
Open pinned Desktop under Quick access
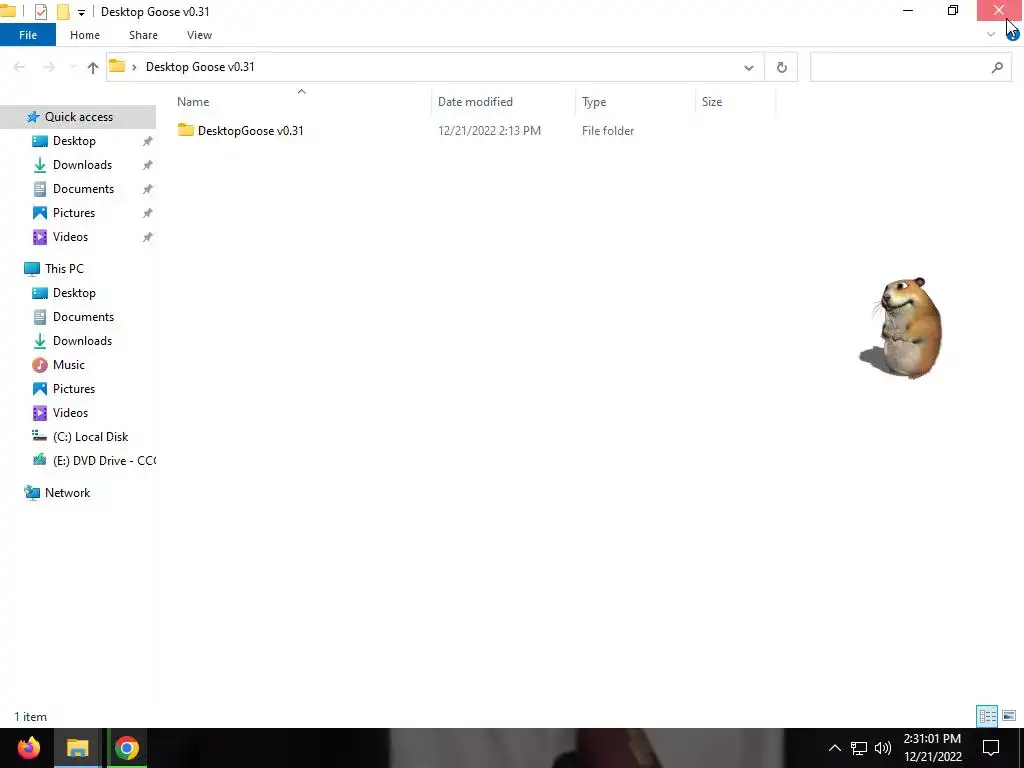click(x=74, y=141)
